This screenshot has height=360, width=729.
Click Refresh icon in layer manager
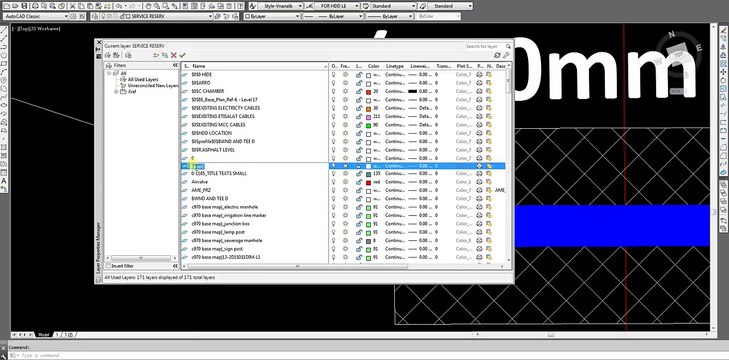pos(497,55)
